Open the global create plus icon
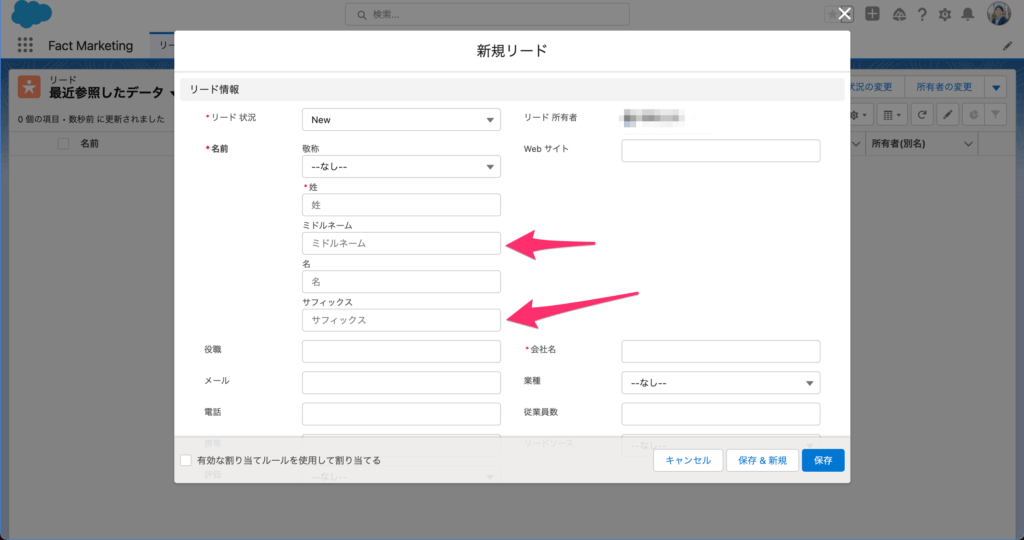This screenshot has width=1024, height=540. (873, 14)
